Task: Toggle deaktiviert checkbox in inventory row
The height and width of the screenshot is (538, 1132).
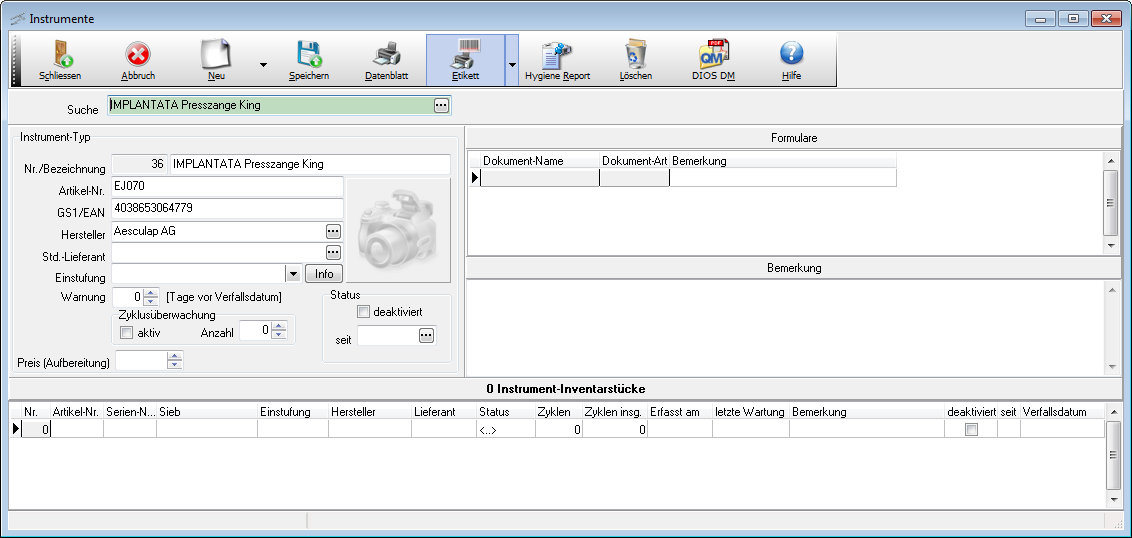Action: tap(972, 430)
